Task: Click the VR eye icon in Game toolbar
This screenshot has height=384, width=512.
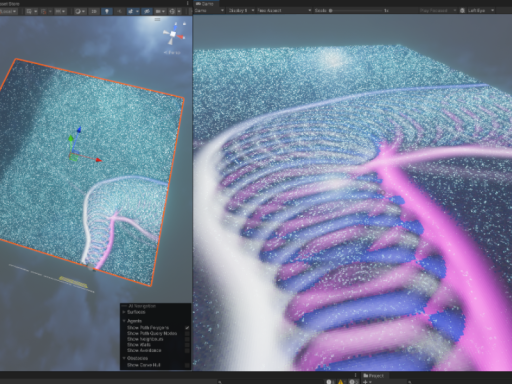Action: point(462,11)
